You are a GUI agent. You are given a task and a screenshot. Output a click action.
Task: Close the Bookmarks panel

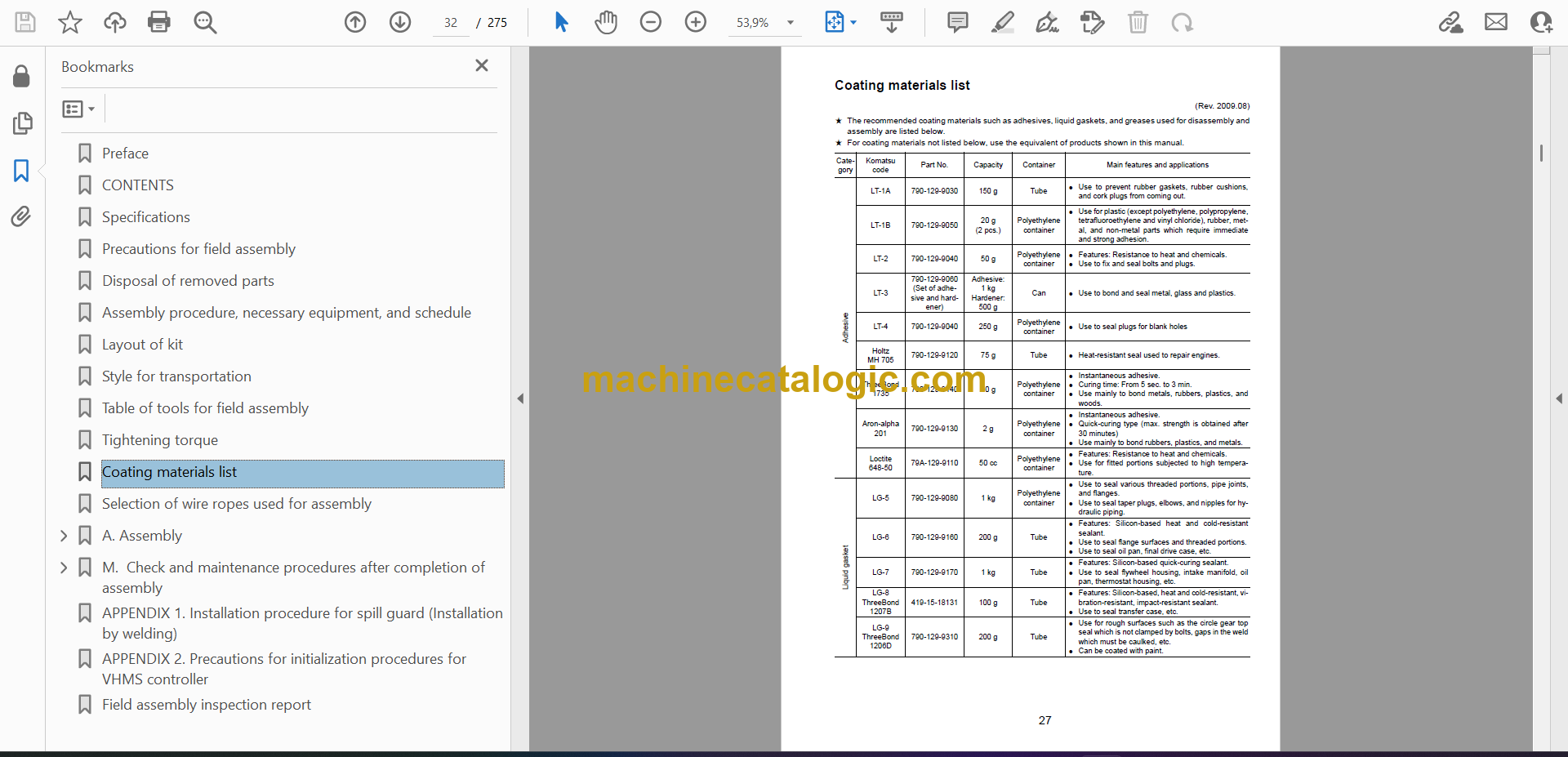point(482,65)
